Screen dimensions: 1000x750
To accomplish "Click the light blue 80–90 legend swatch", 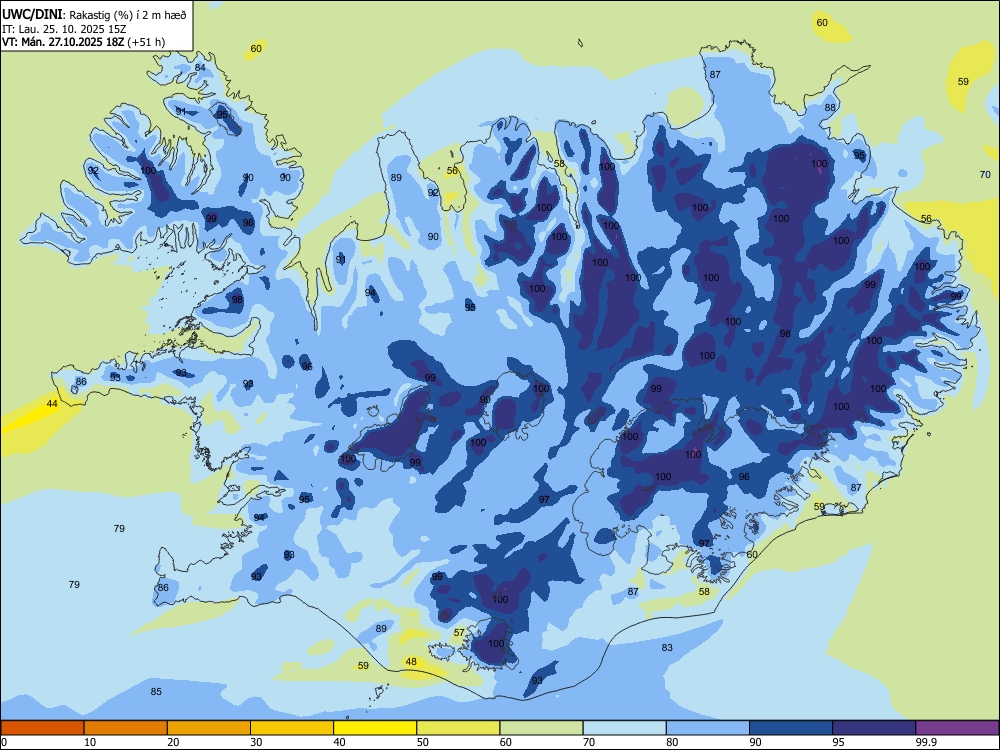I will pos(708,728).
